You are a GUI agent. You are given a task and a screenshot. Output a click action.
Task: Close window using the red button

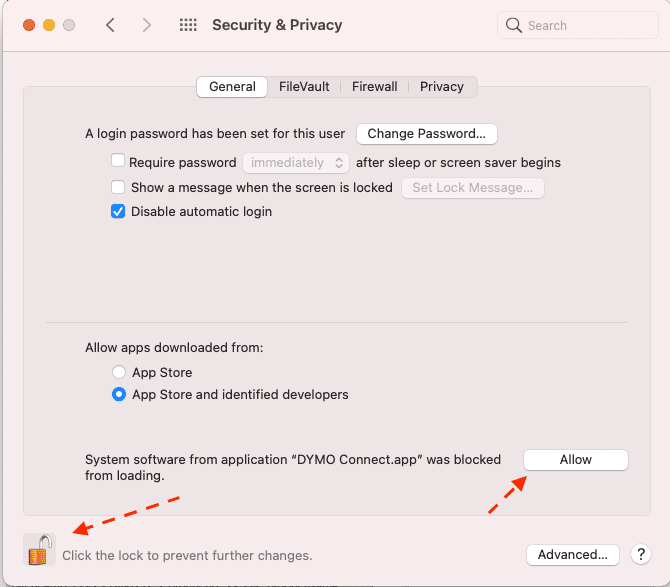29,25
